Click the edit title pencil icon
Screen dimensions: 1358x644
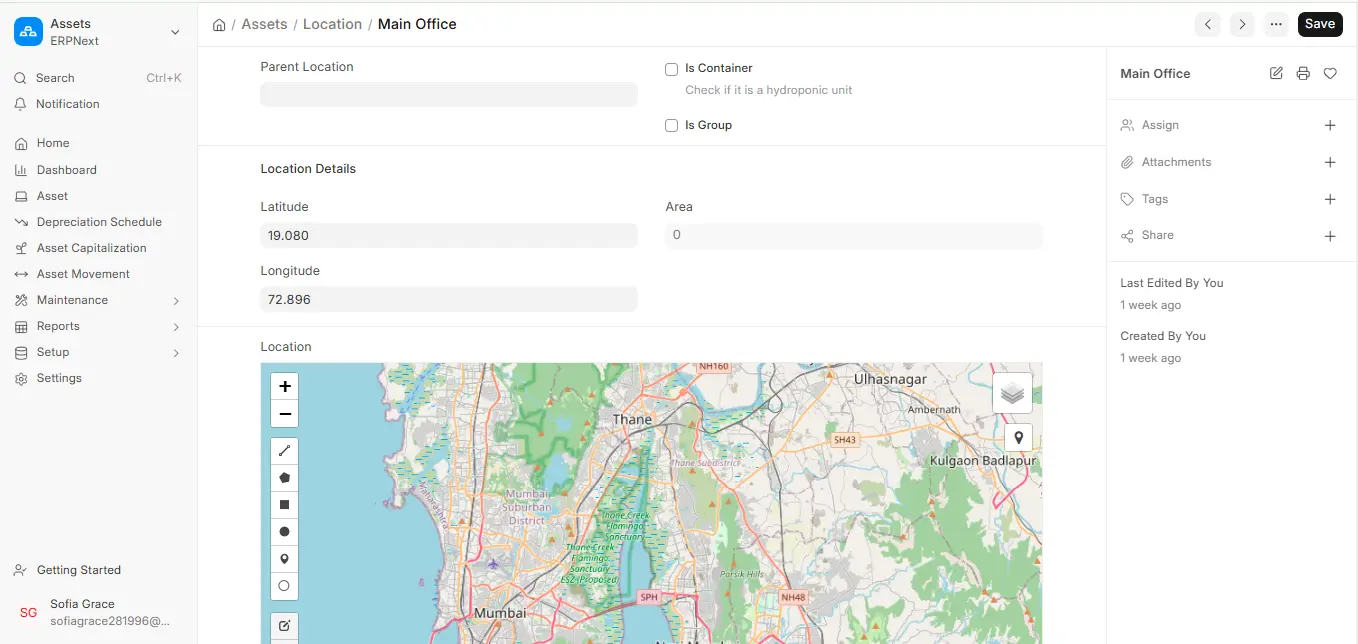click(1276, 73)
